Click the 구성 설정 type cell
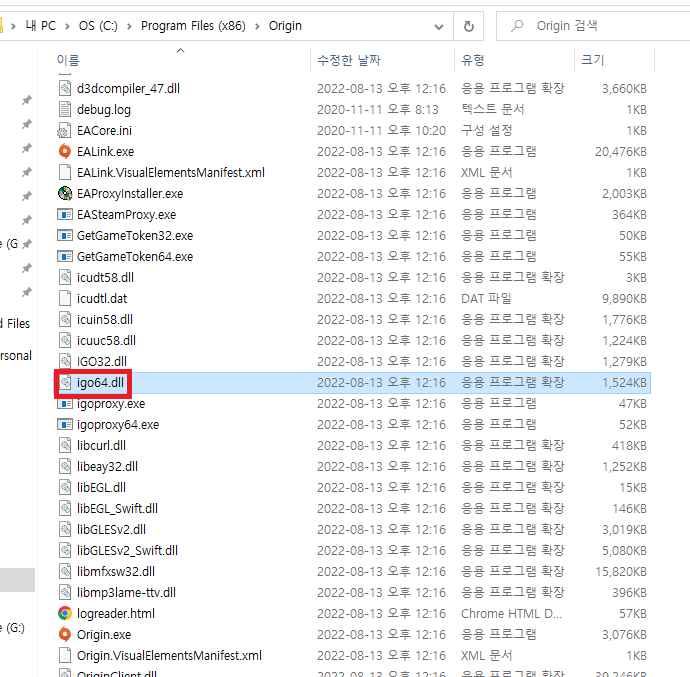Image resolution: width=690 pixels, height=677 pixels. pyautogui.click(x=487, y=130)
